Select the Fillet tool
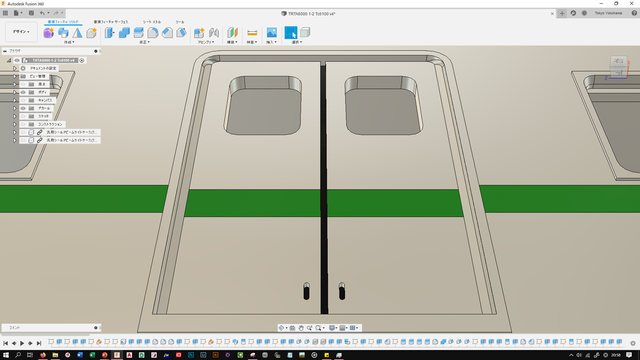 pyautogui.click(x=153, y=33)
